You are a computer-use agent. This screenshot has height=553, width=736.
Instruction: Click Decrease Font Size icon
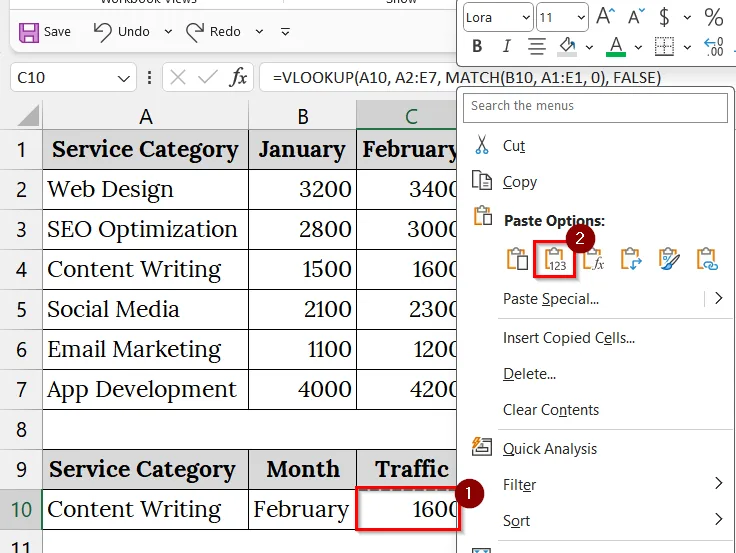pyautogui.click(x=636, y=17)
